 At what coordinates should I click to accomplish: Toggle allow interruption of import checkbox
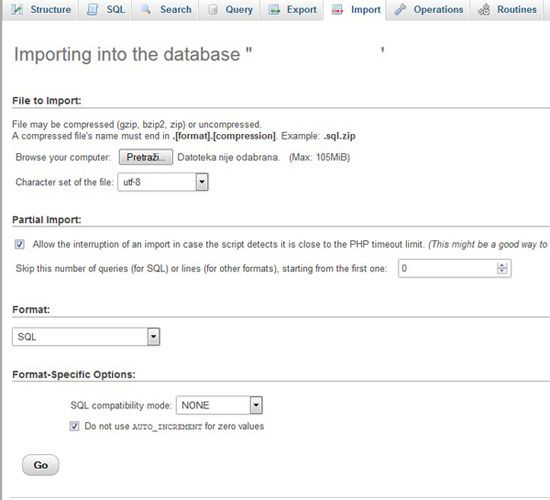20,244
